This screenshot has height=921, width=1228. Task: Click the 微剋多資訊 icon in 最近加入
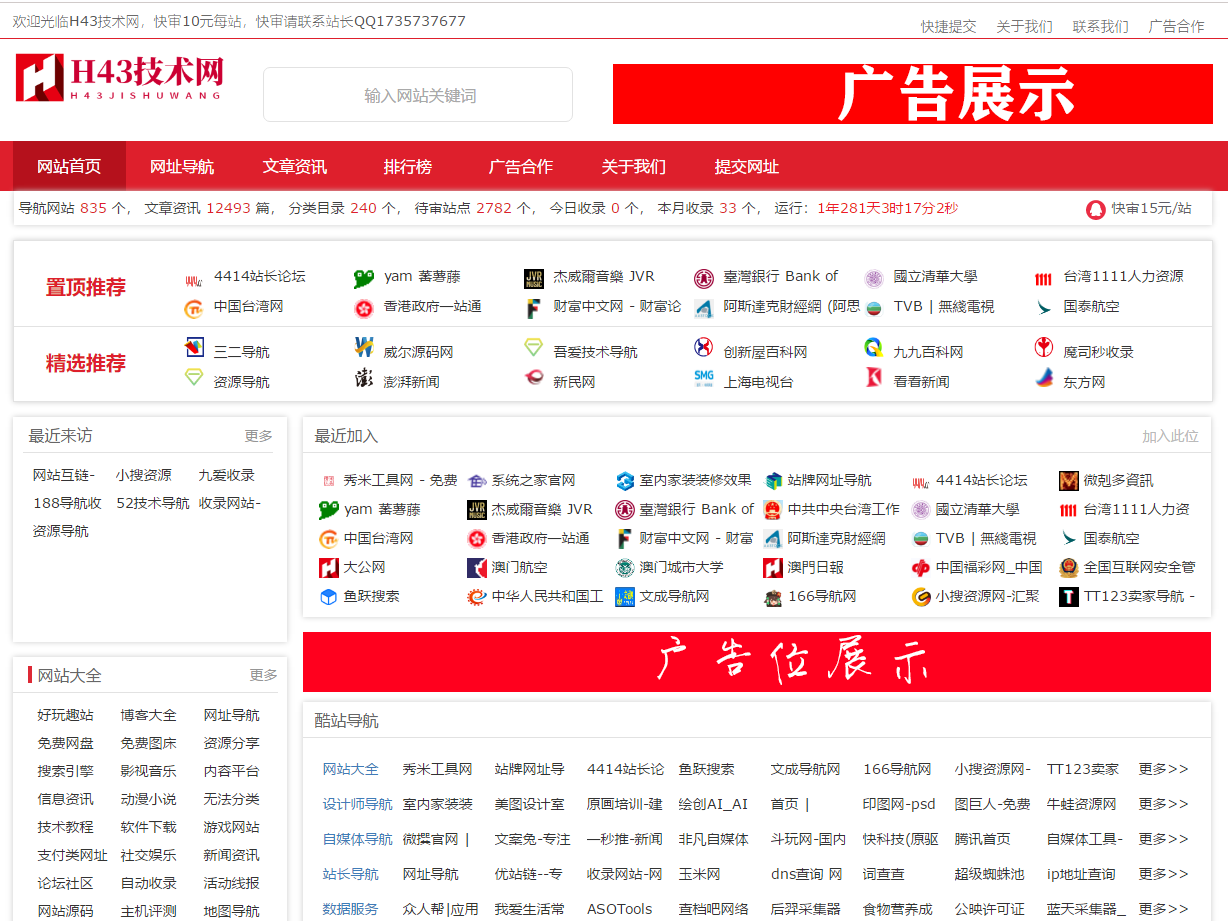tap(1069, 481)
